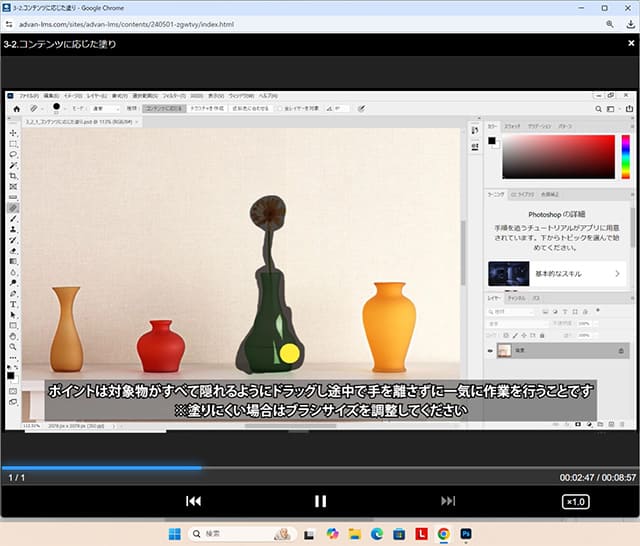The width and height of the screenshot is (640, 546).
Task: Click Chrome's page zoom magnifier icon
Action: click(610, 24)
